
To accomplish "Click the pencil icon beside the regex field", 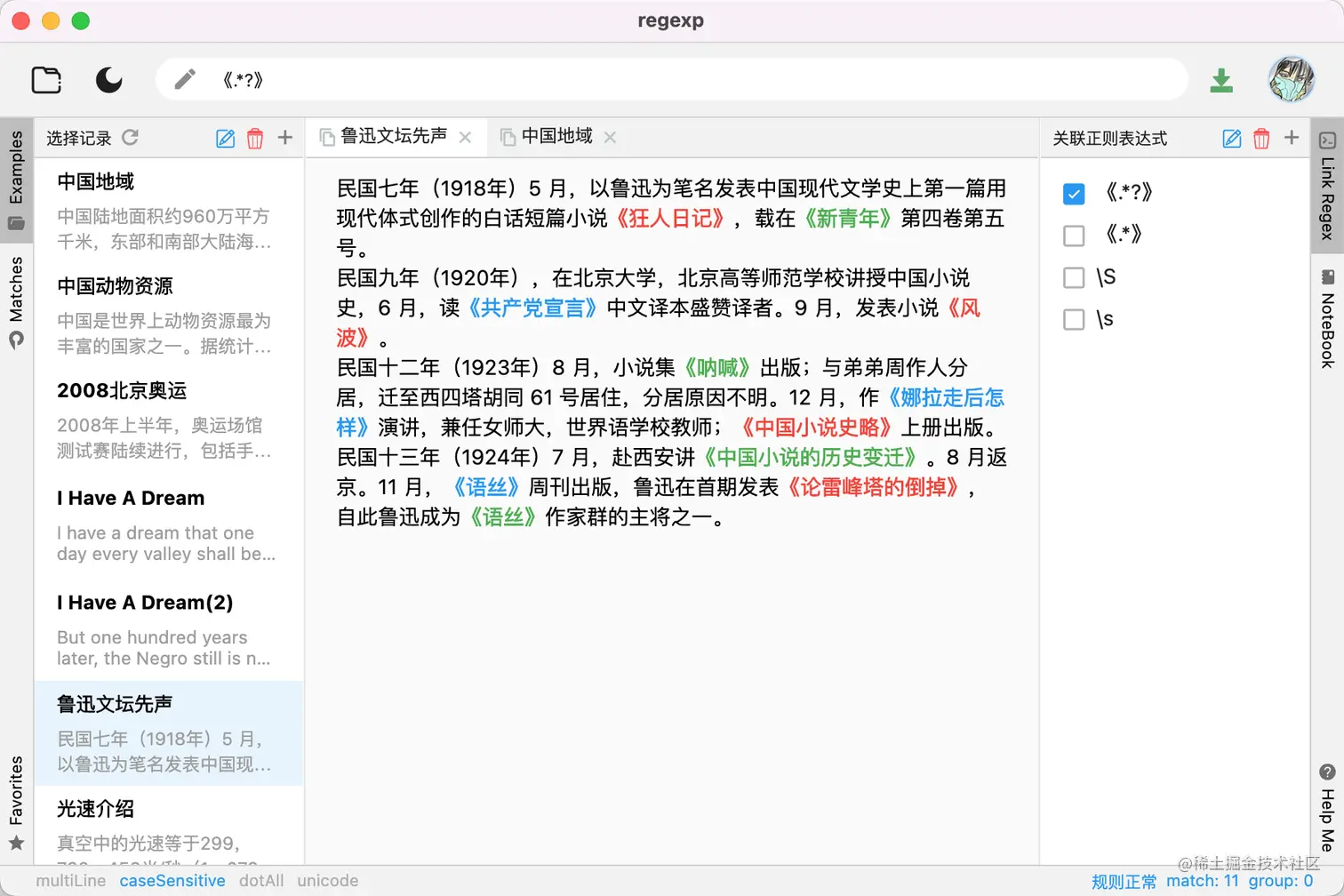I will [x=185, y=80].
